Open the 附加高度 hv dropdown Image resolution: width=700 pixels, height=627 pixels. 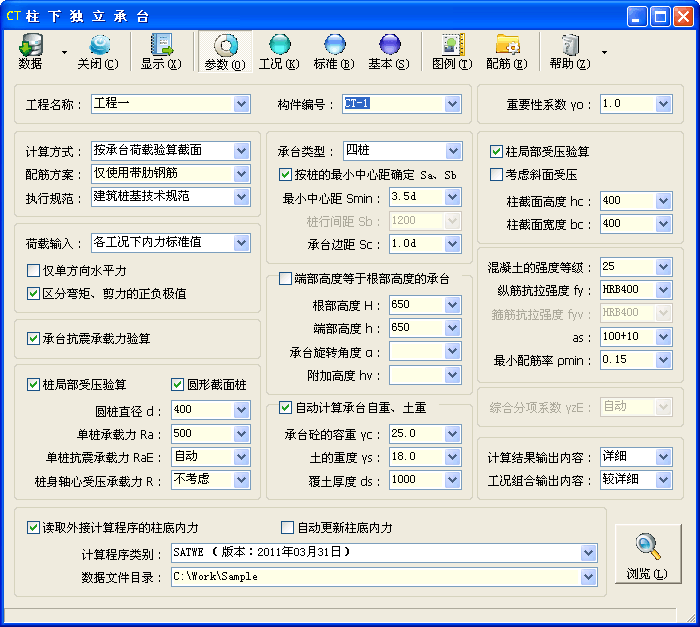click(452, 375)
